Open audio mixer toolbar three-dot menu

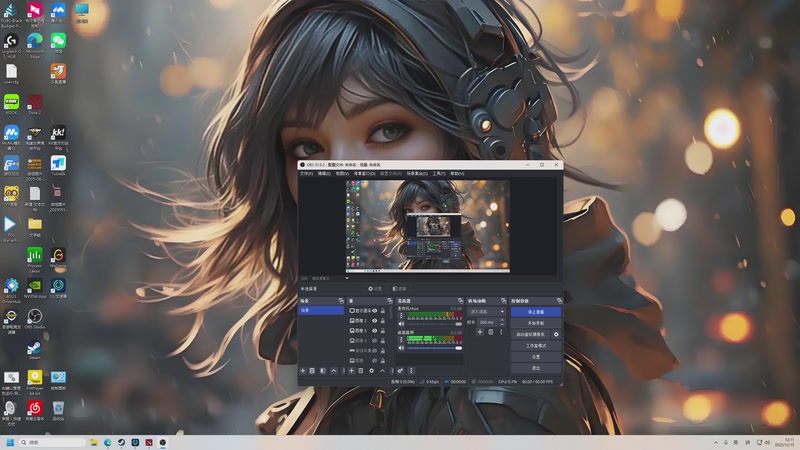click(x=411, y=370)
